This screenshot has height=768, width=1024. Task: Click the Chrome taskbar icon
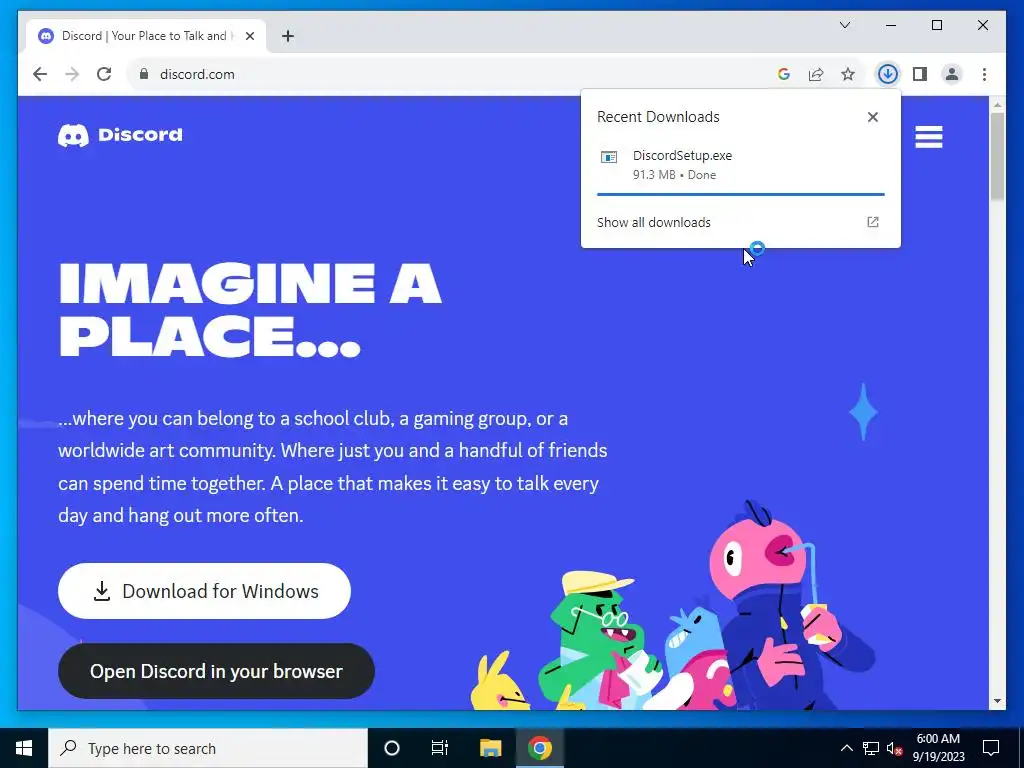click(x=540, y=748)
